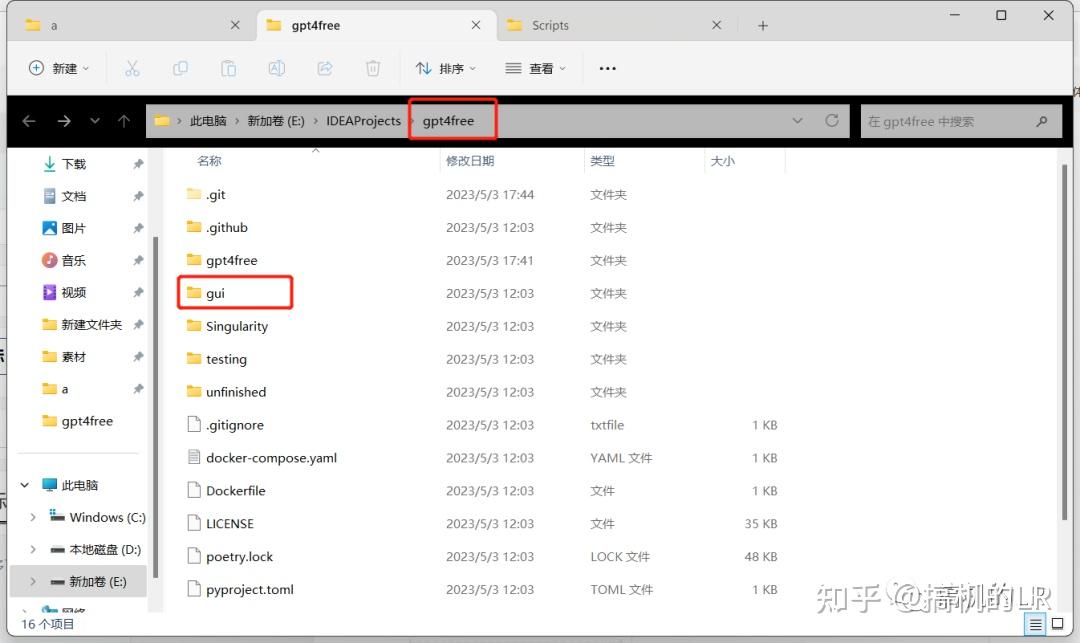Click the refresh icon in the address bar
The width and height of the screenshot is (1080, 643).
click(832, 120)
